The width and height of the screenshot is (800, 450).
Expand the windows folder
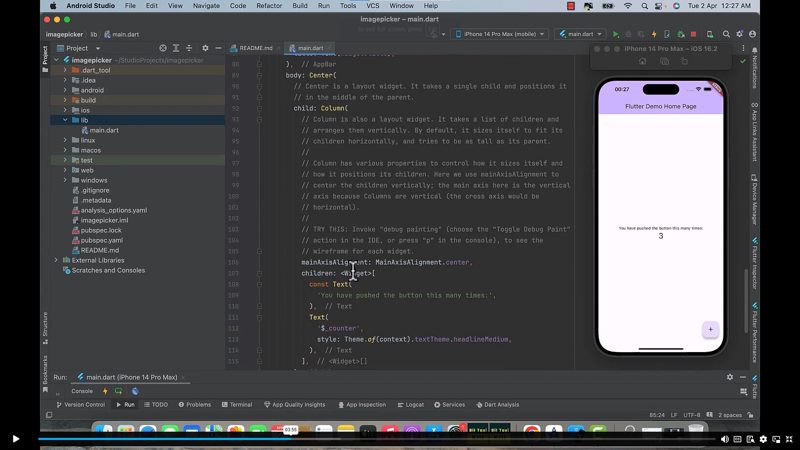(x=65, y=180)
